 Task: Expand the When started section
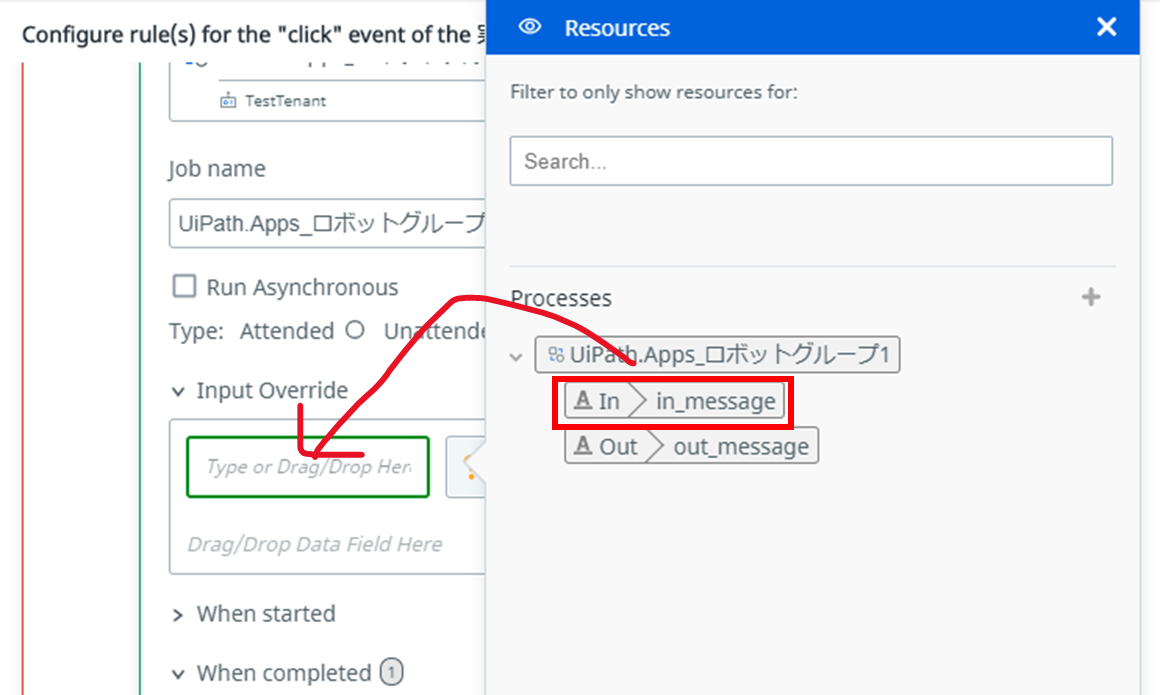(178, 615)
